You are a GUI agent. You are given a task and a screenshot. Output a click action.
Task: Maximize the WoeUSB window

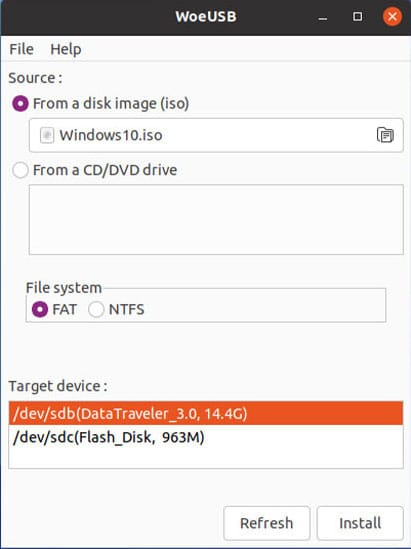point(357,16)
